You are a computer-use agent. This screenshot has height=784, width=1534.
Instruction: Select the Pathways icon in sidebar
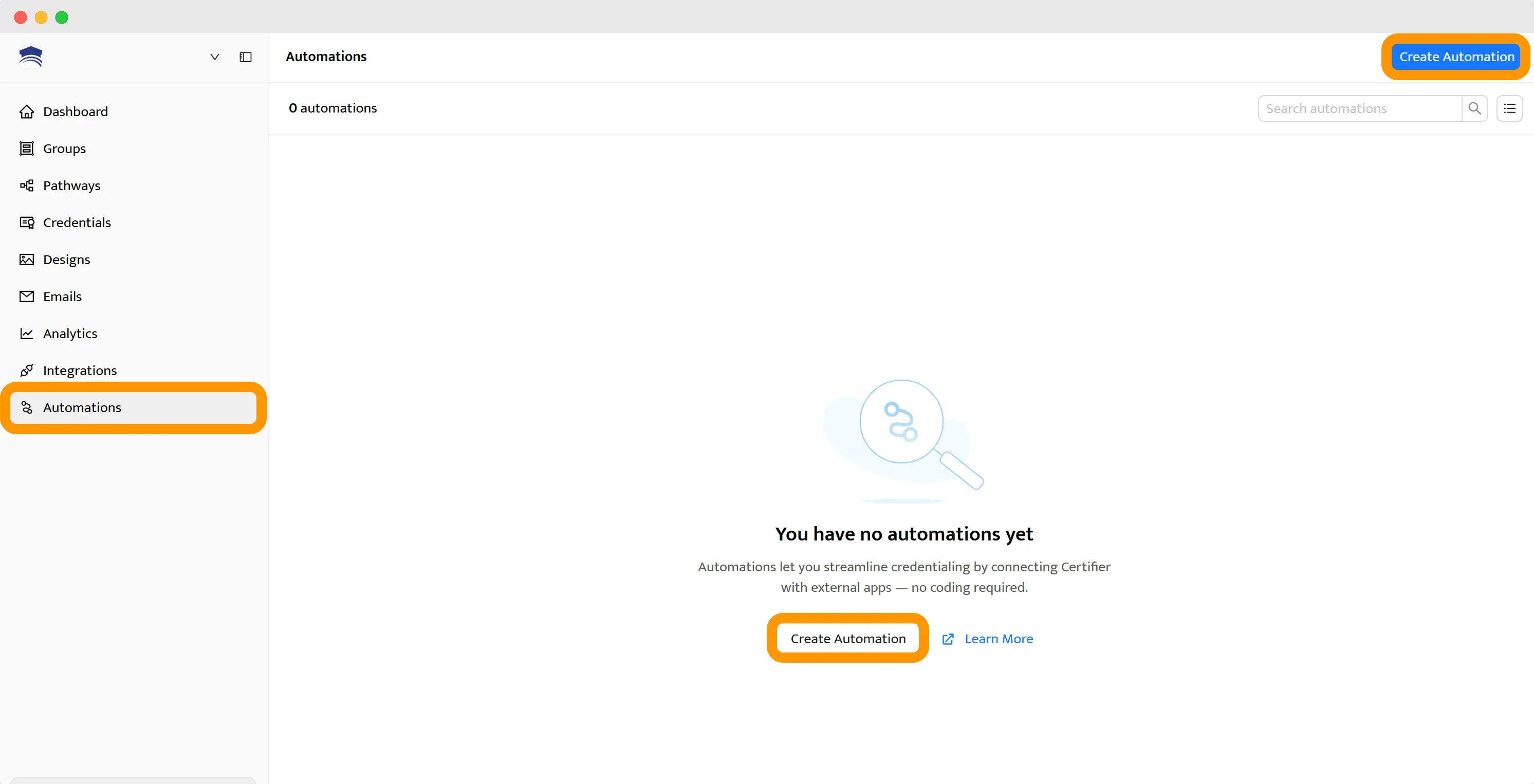coord(27,185)
